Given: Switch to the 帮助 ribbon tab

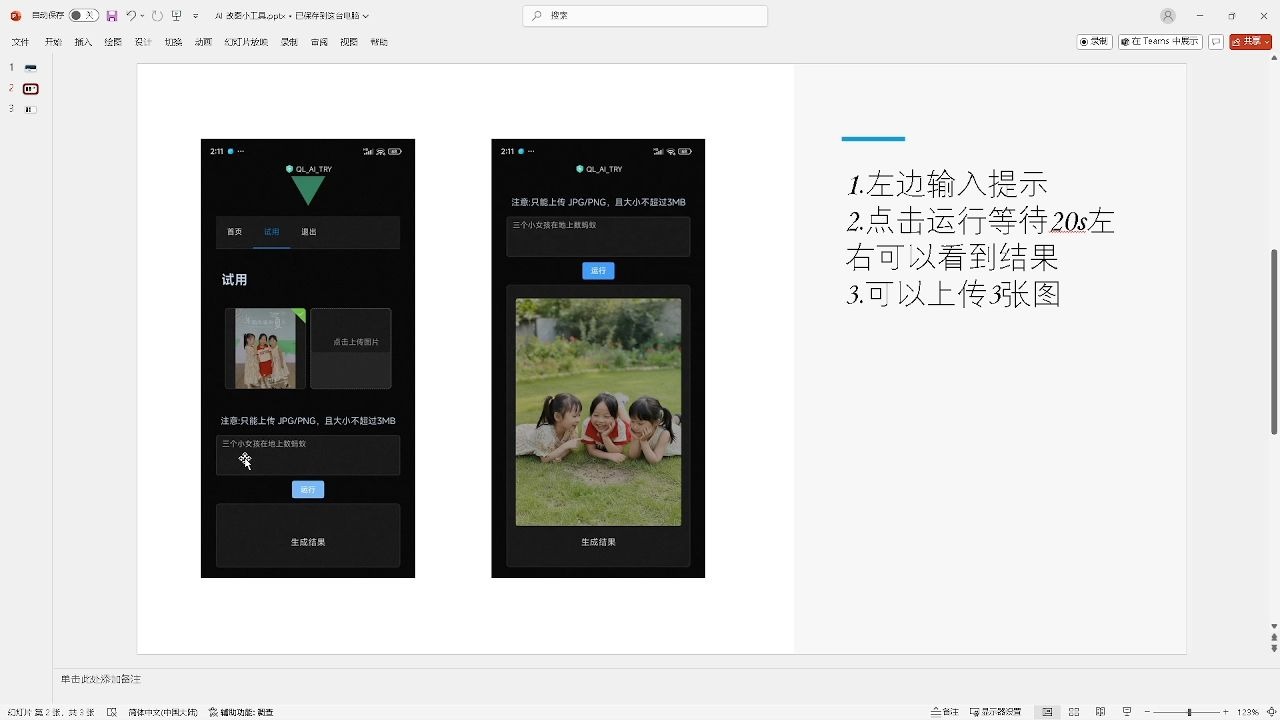Looking at the screenshot, I should pos(379,42).
